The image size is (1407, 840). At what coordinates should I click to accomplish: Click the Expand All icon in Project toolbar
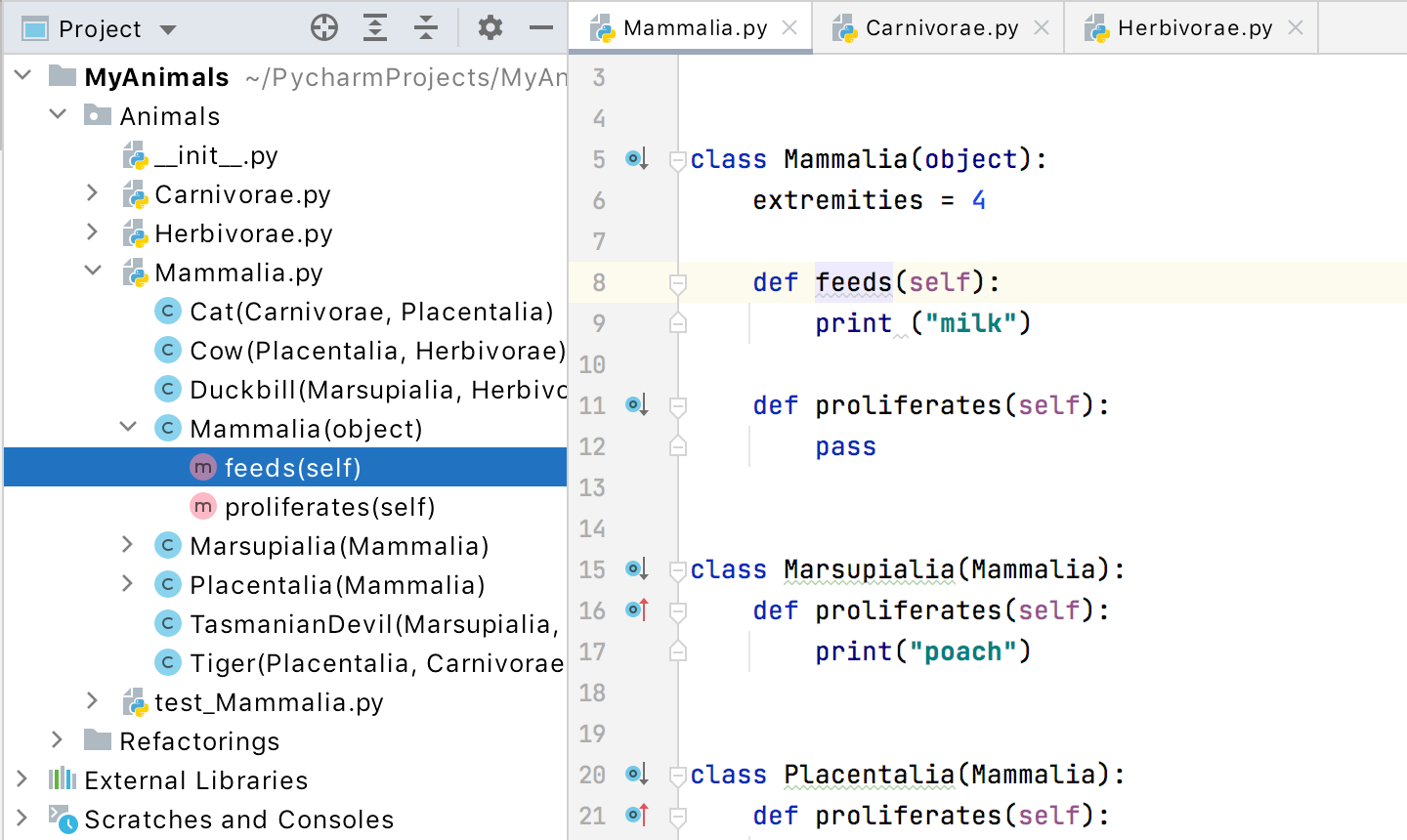(x=375, y=28)
